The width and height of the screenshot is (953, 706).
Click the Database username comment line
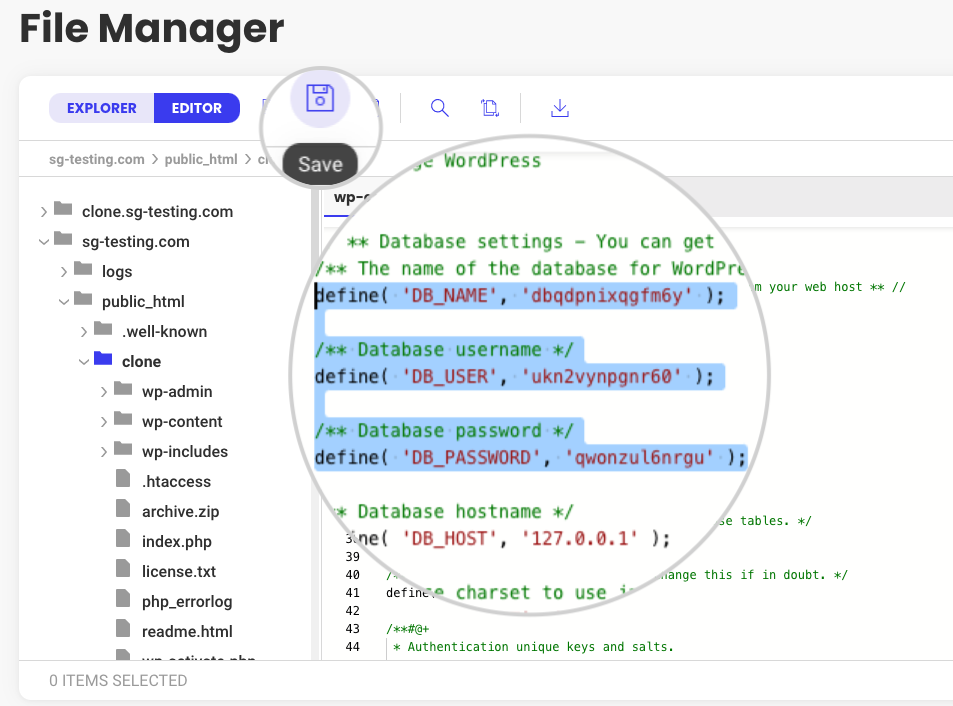coord(444,350)
